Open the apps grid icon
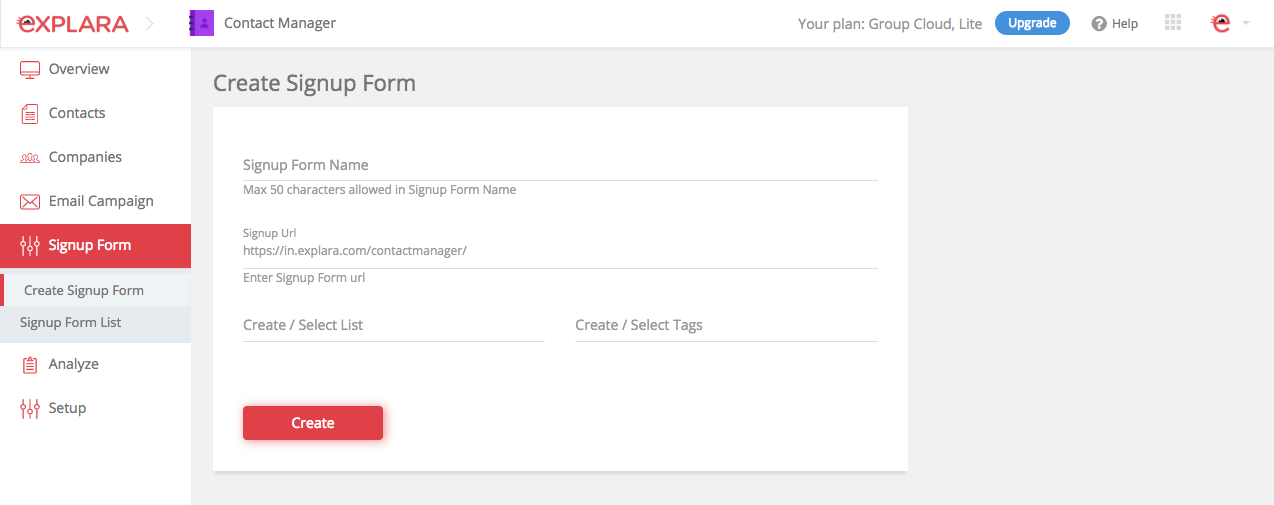Viewport: 1274px width, 505px height. pos(1173,23)
